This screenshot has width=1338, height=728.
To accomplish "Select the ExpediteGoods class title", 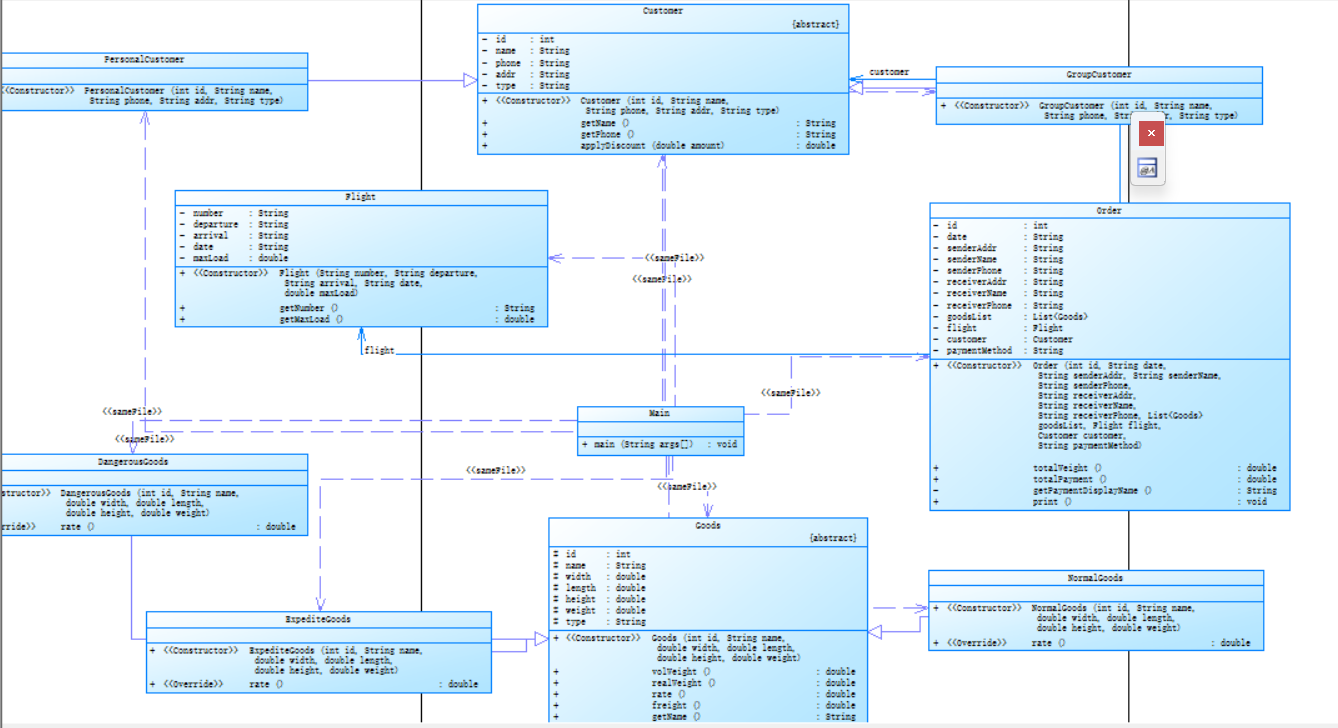I will point(318,620).
